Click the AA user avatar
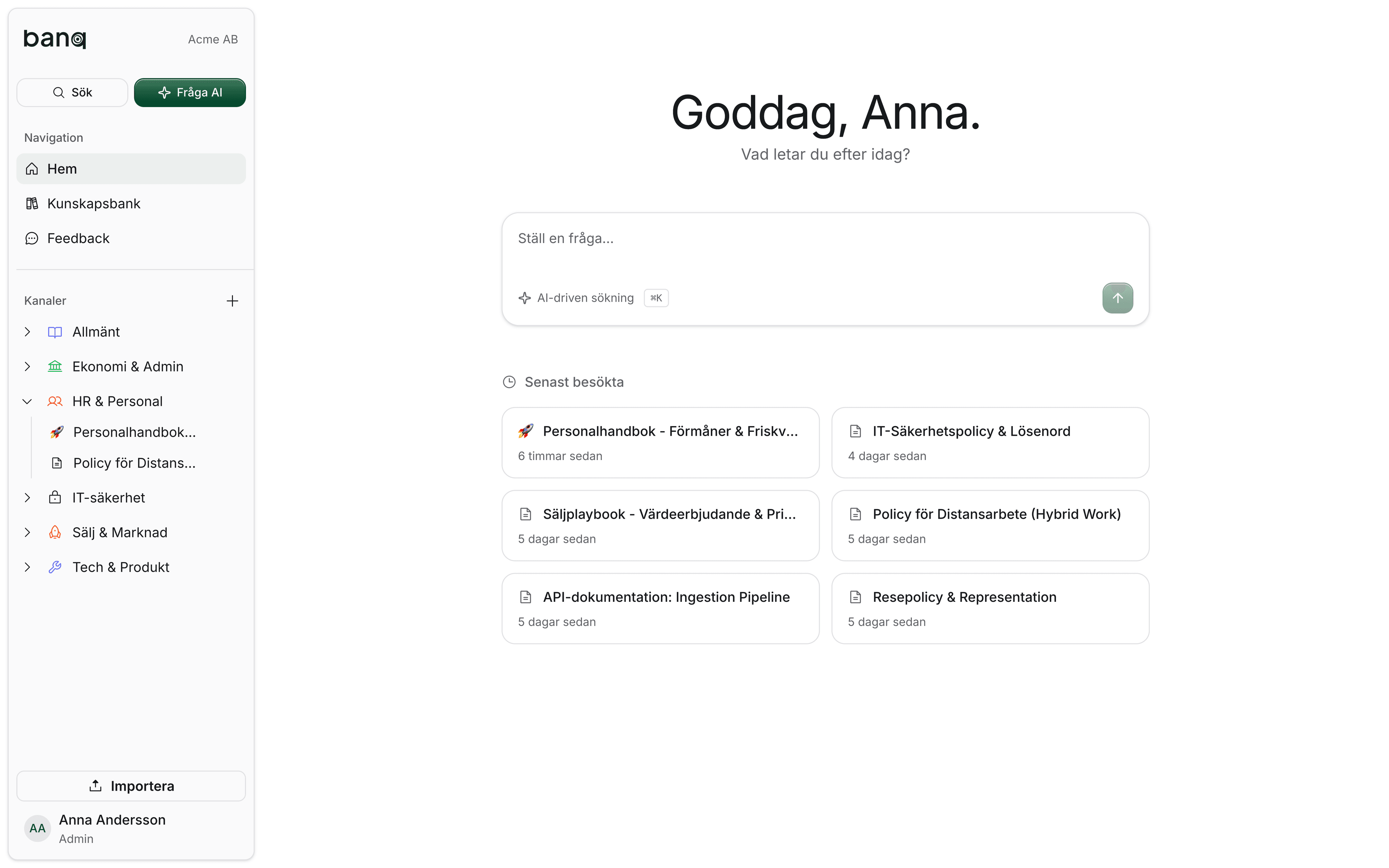Viewport: 1389px width, 868px height. point(37,828)
